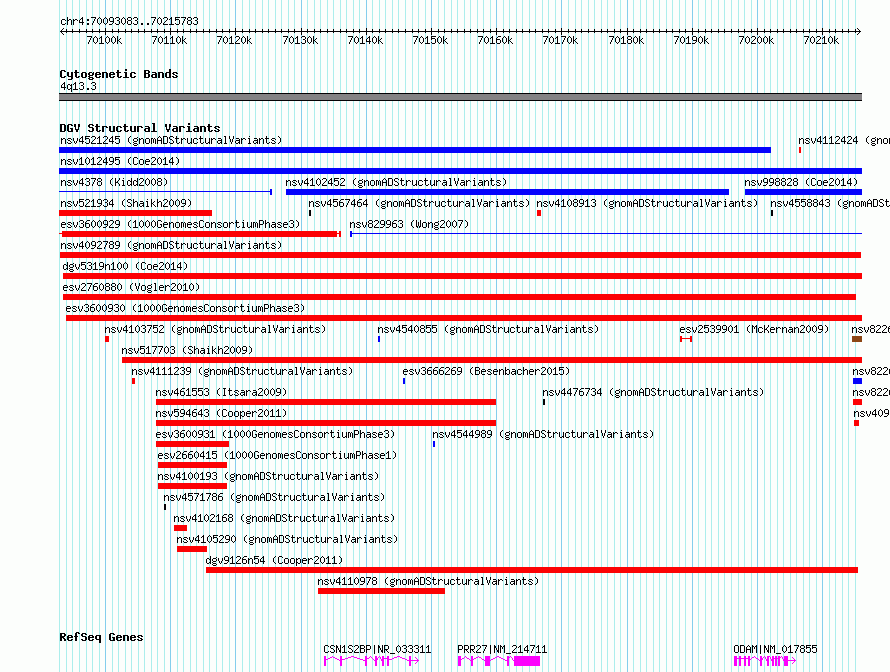Viewport: 890px width, 672px height.
Task: Click nsv461553 (Itsara2009) label
Action: (221, 392)
